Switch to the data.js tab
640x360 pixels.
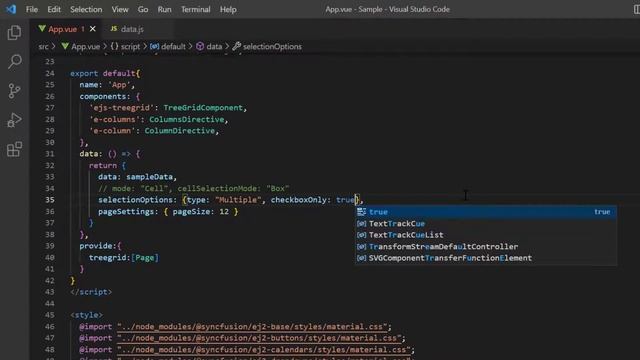132,29
